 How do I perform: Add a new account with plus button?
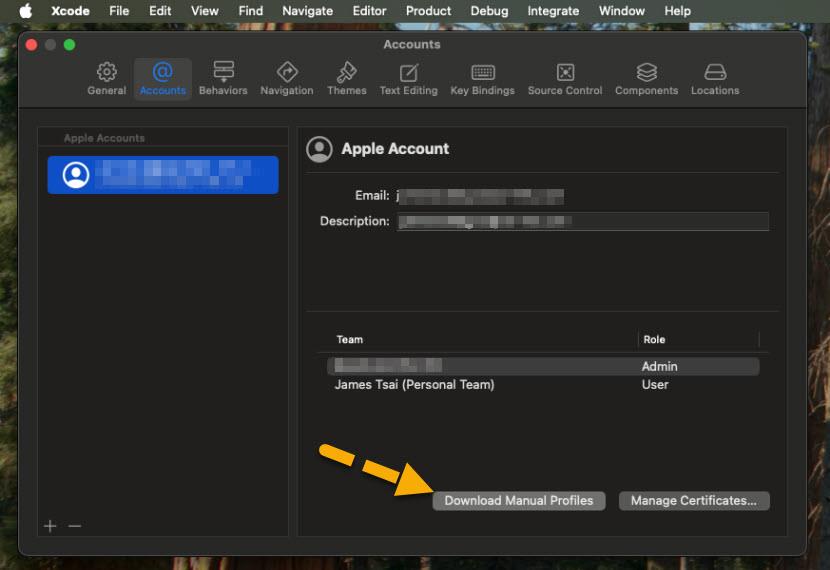50,526
